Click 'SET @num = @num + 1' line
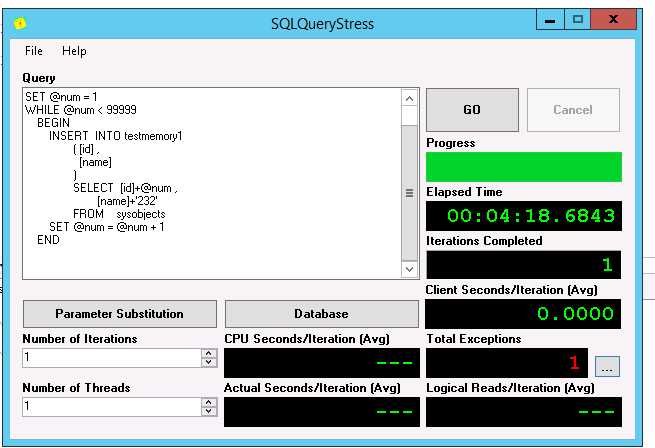 pyautogui.click(x=107, y=227)
